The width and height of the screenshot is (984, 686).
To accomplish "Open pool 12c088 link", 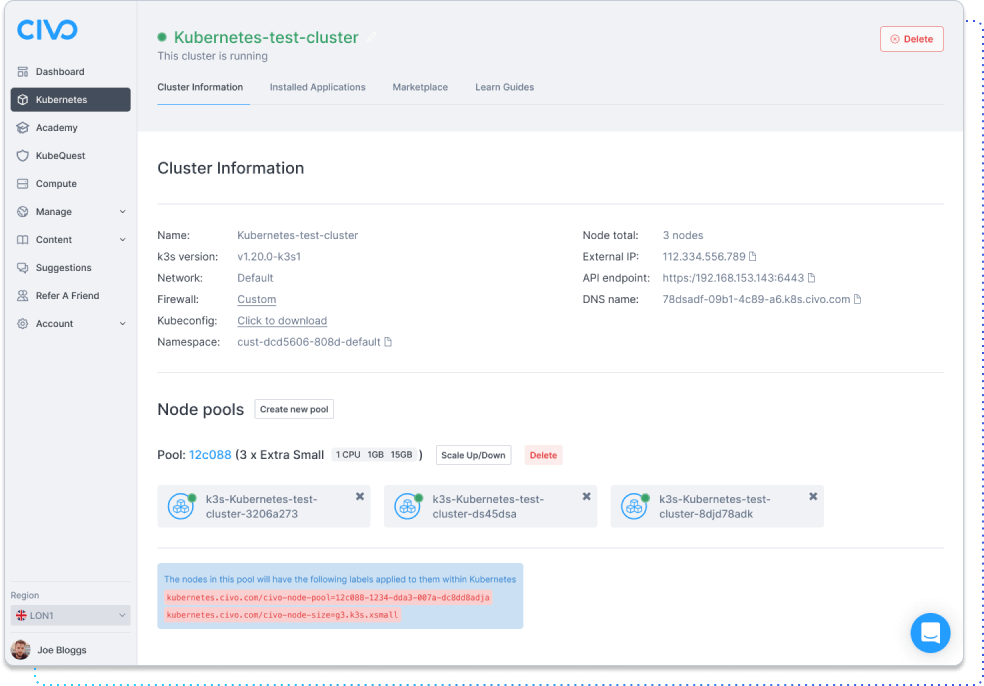I will [x=210, y=455].
